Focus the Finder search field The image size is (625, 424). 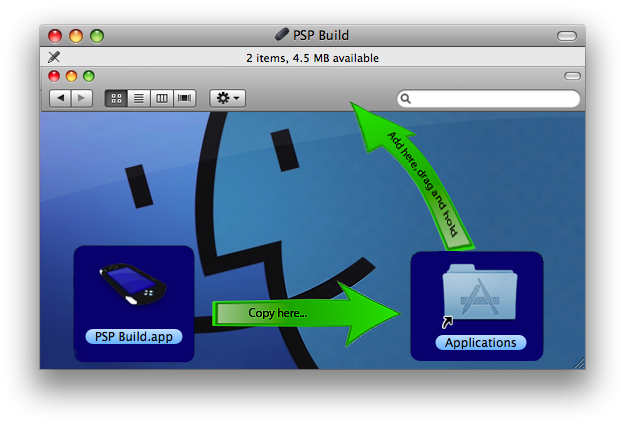coord(488,98)
